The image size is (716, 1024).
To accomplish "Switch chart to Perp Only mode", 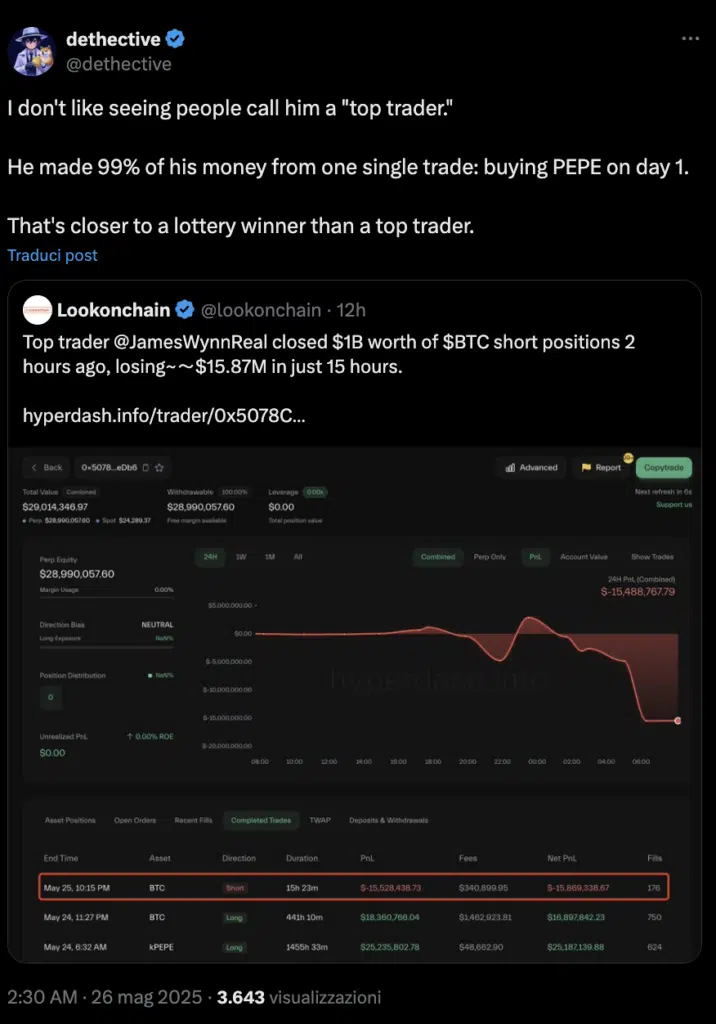I will 489,557.
